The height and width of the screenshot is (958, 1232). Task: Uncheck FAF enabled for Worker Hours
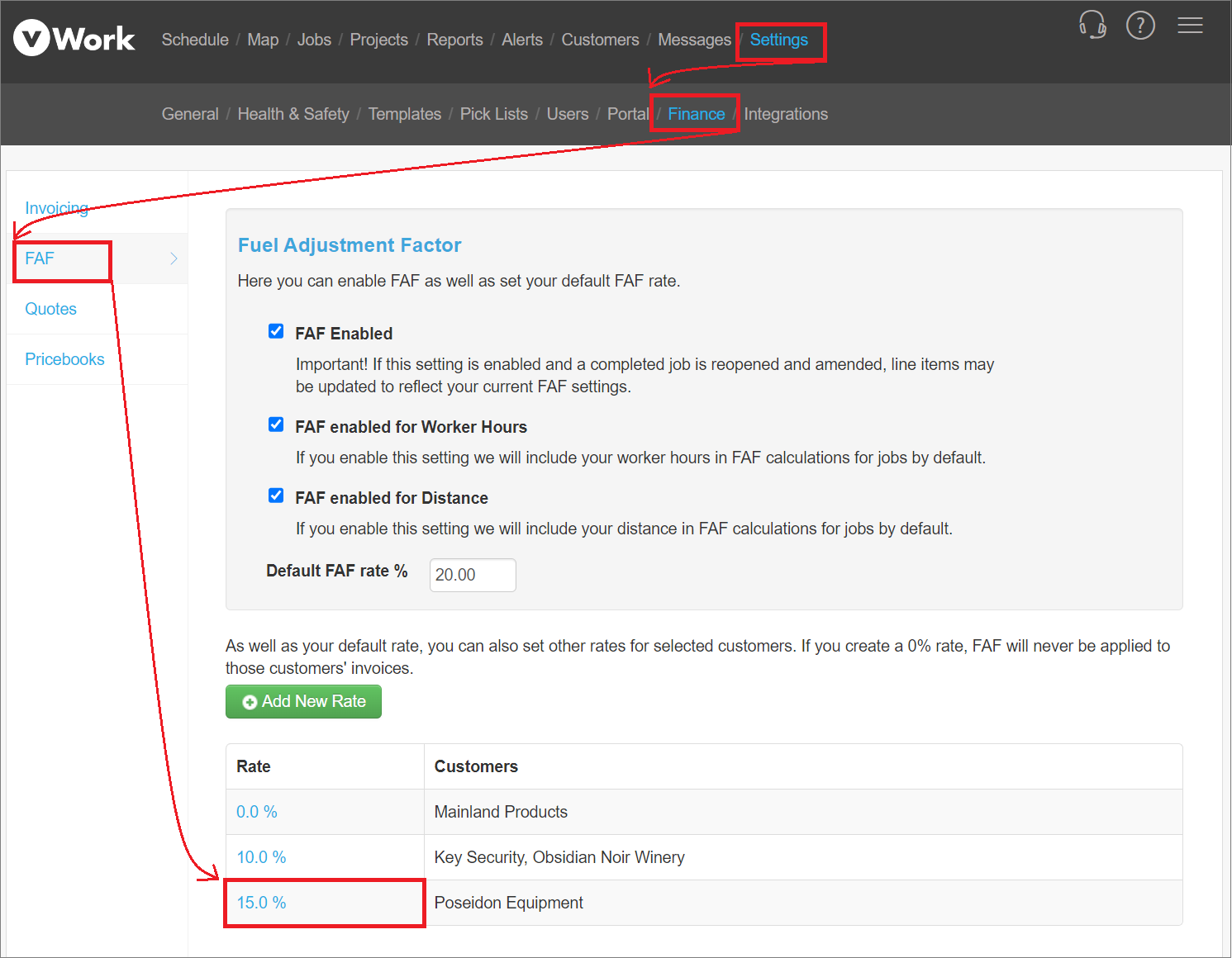276,424
